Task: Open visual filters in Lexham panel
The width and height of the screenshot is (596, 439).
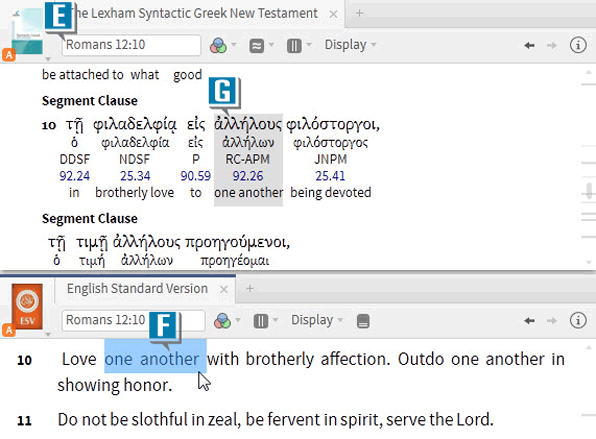Action: coord(218,46)
